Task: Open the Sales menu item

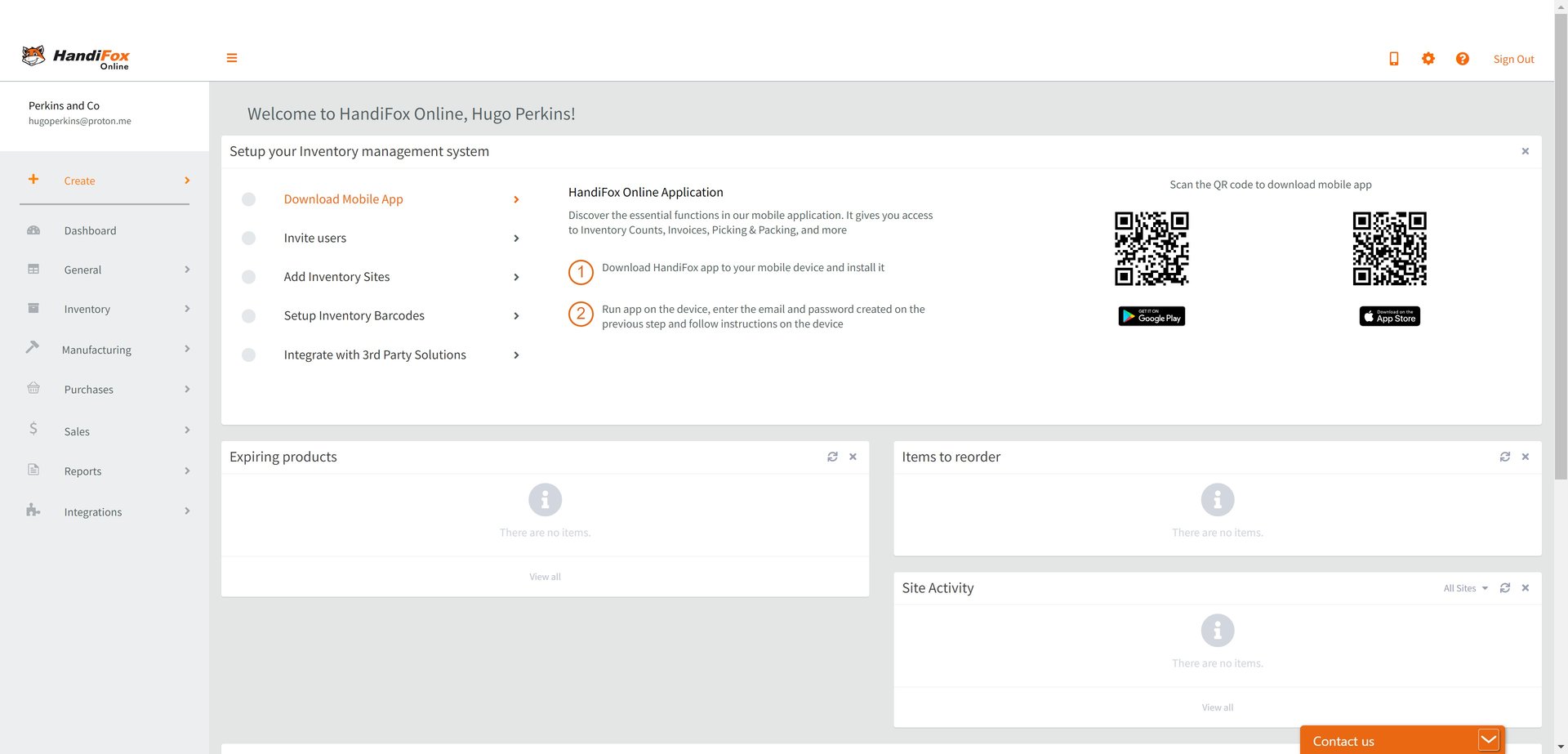Action: pyautogui.click(x=77, y=431)
